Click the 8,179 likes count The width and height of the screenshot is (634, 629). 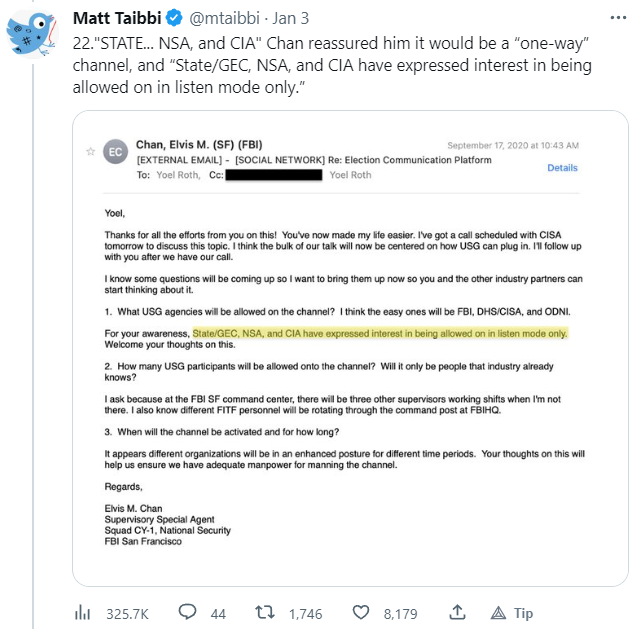point(400,612)
